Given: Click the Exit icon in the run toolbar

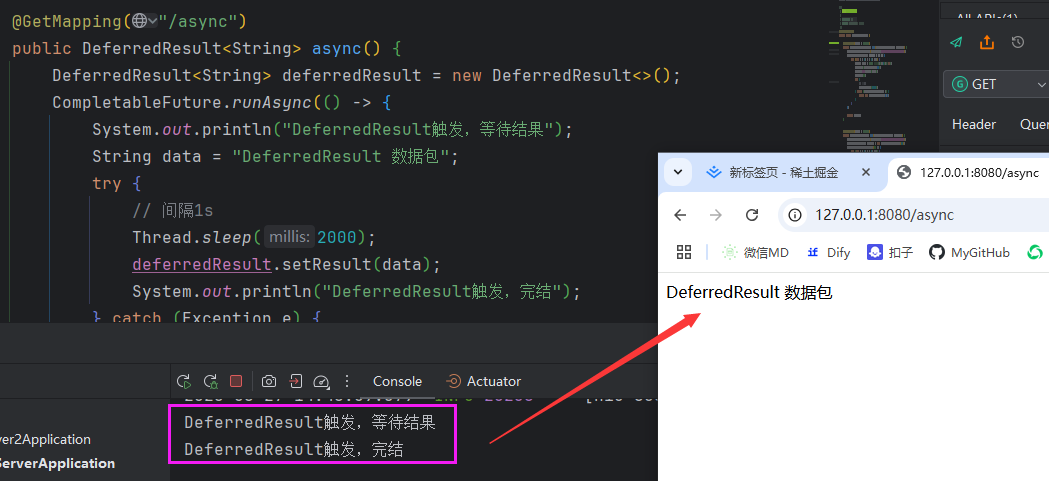Looking at the screenshot, I should 295,381.
